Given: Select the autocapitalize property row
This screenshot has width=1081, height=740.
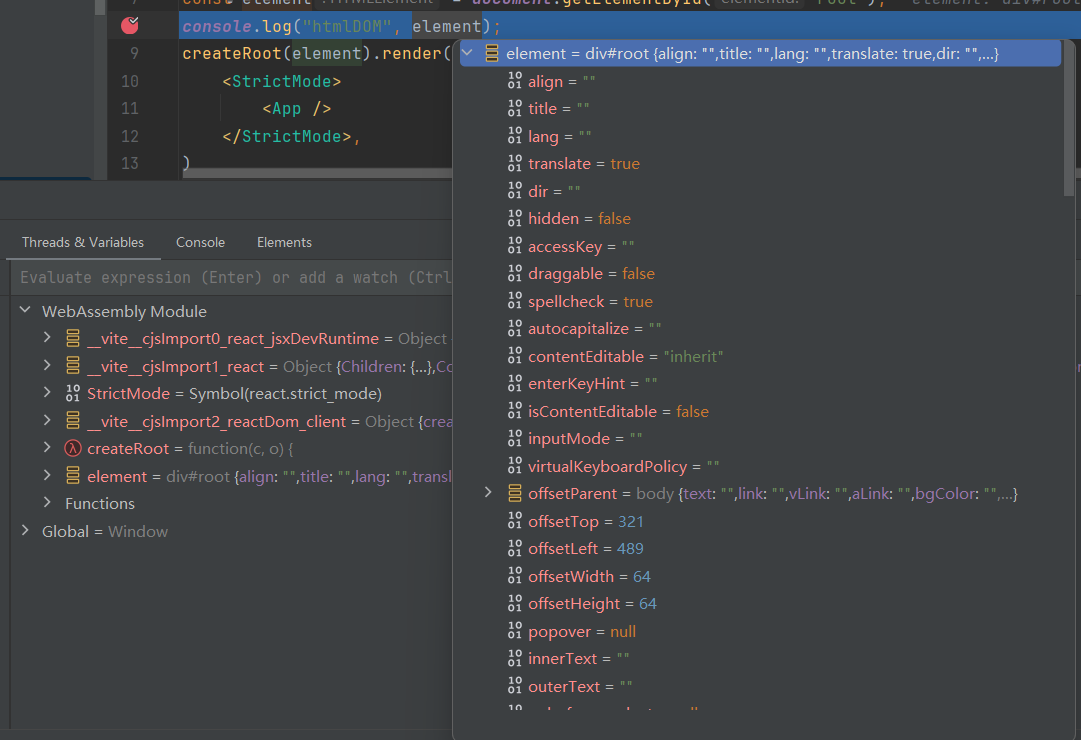Looking at the screenshot, I should (758, 329).
